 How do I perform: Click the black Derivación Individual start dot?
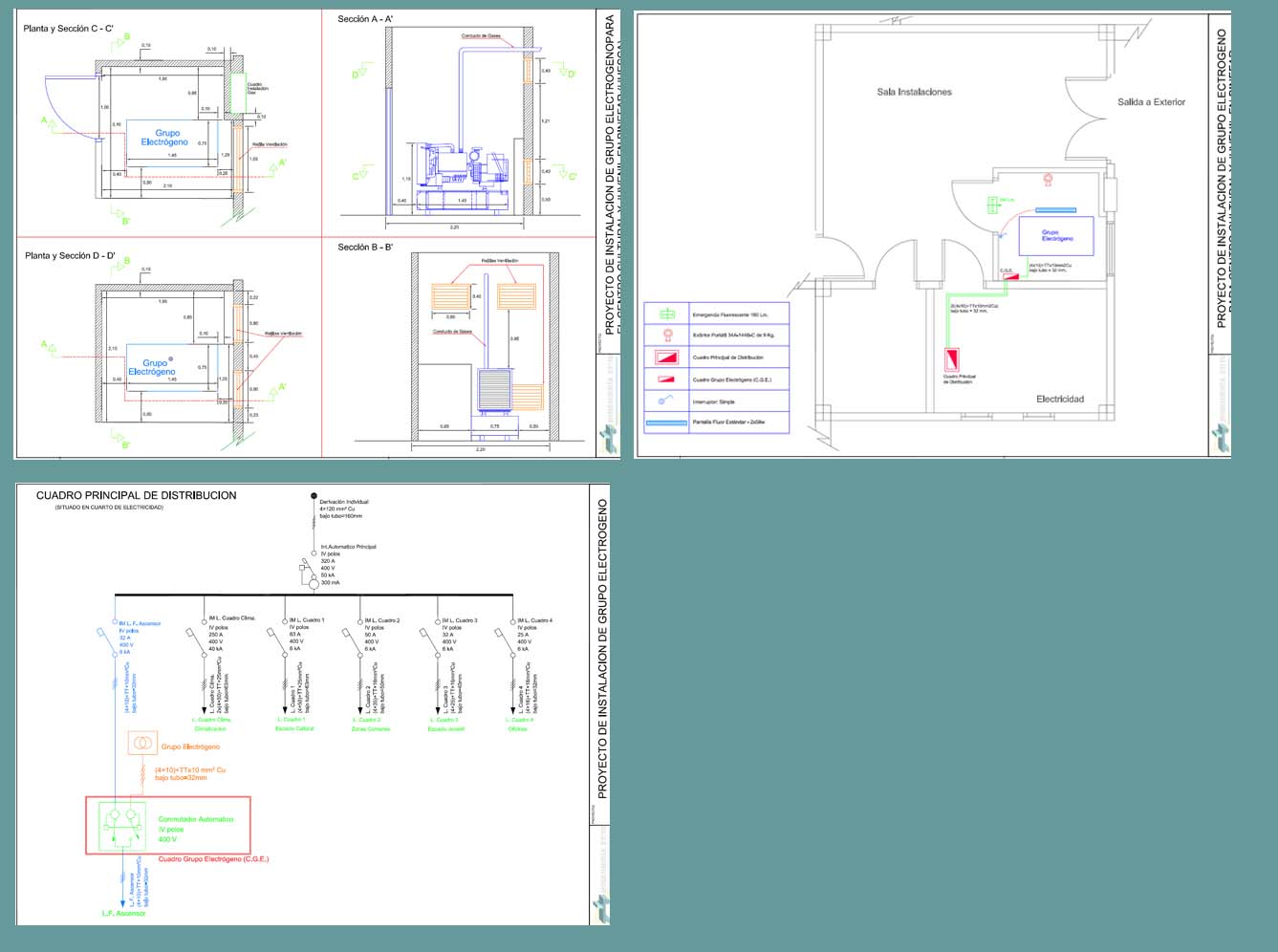(x=314, y=496)
